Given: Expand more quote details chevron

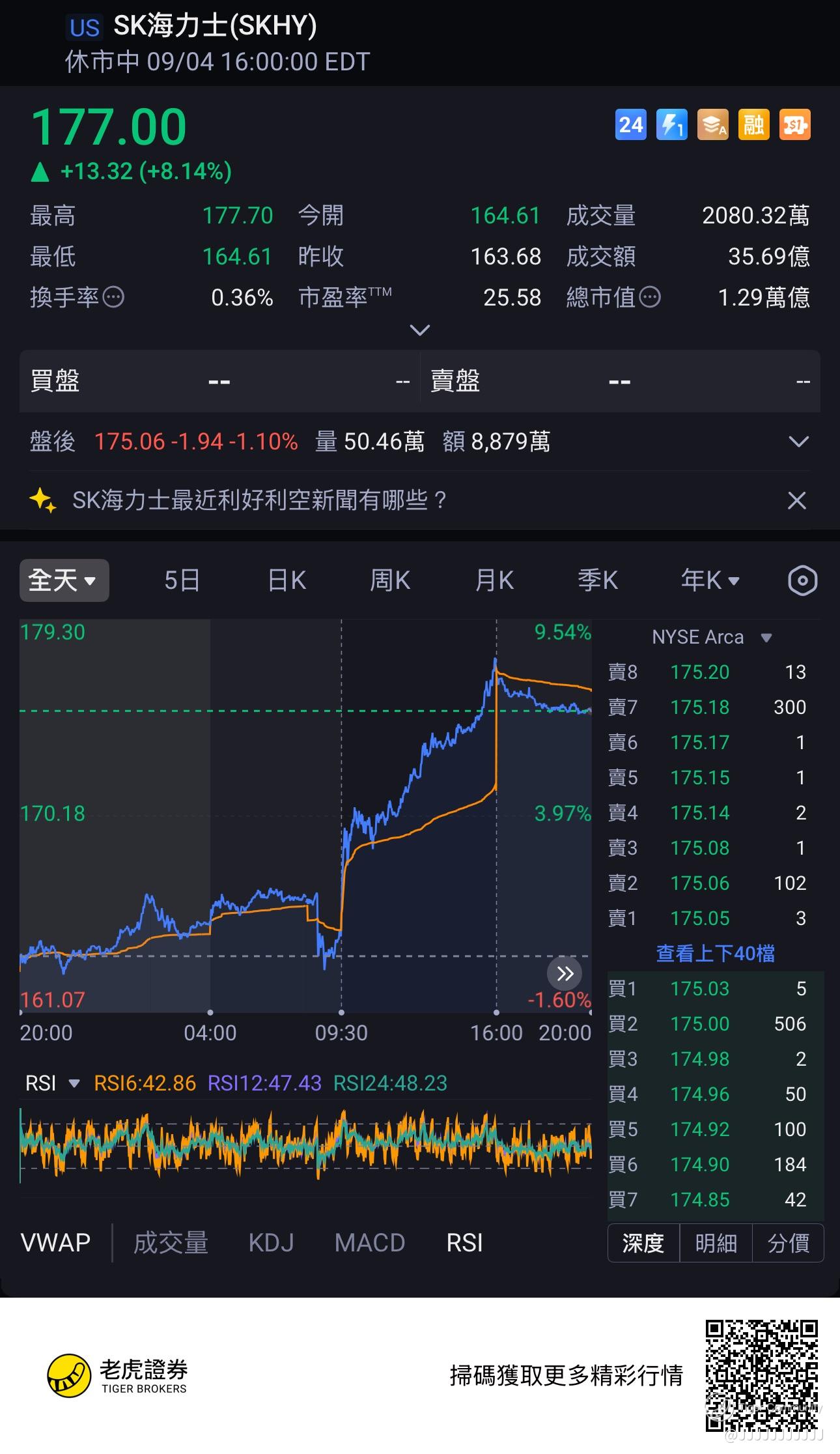Looking at the screenshot, I should [x=420, y=330].
